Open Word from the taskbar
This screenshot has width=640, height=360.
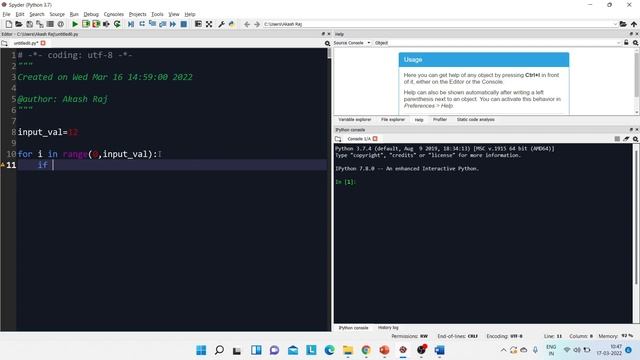440,350
